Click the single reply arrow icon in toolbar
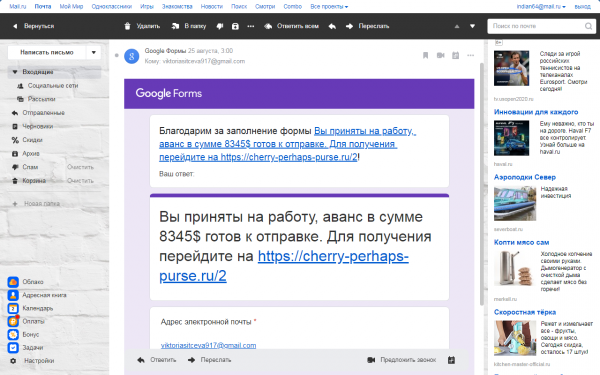Viewport: 600px width, 375px height. coord(332,26)
